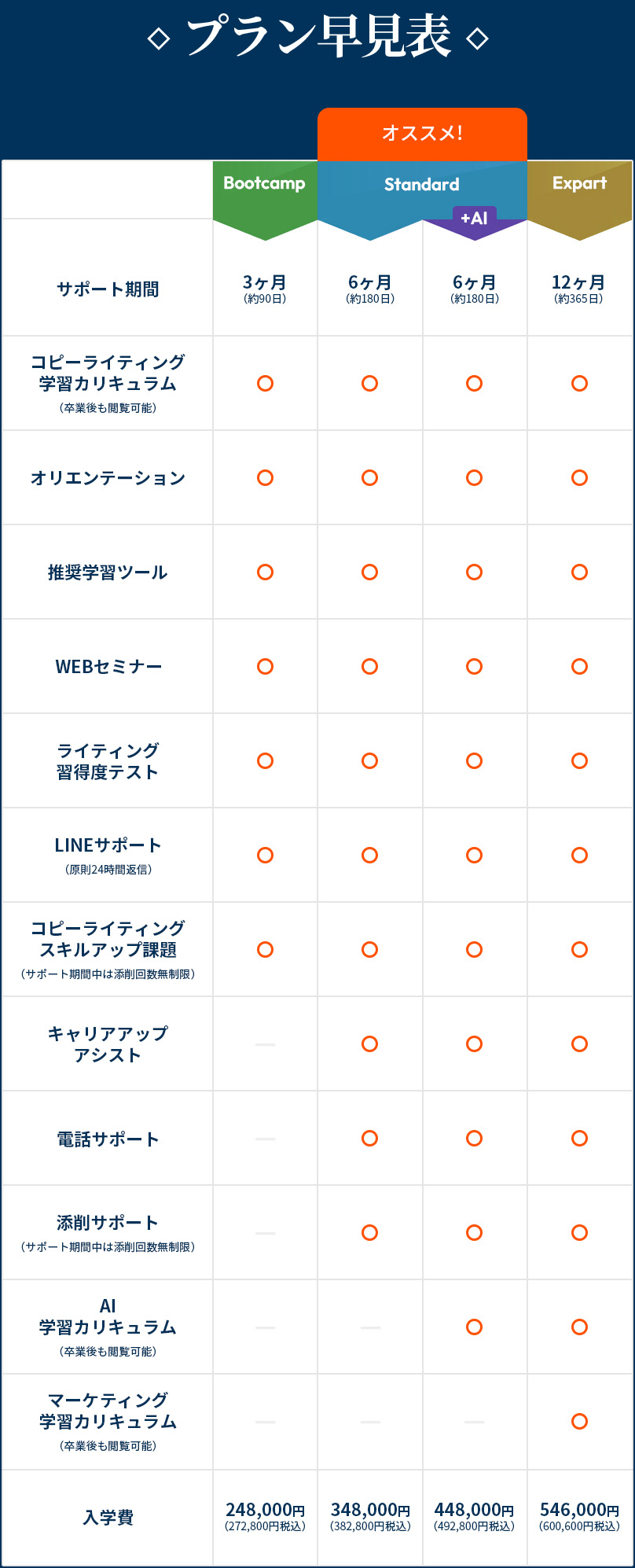Image resolution: width=635 pixels, height=1568 pixels.
Task: Select the Standard plan header
Action: click(x=421, y=185)
